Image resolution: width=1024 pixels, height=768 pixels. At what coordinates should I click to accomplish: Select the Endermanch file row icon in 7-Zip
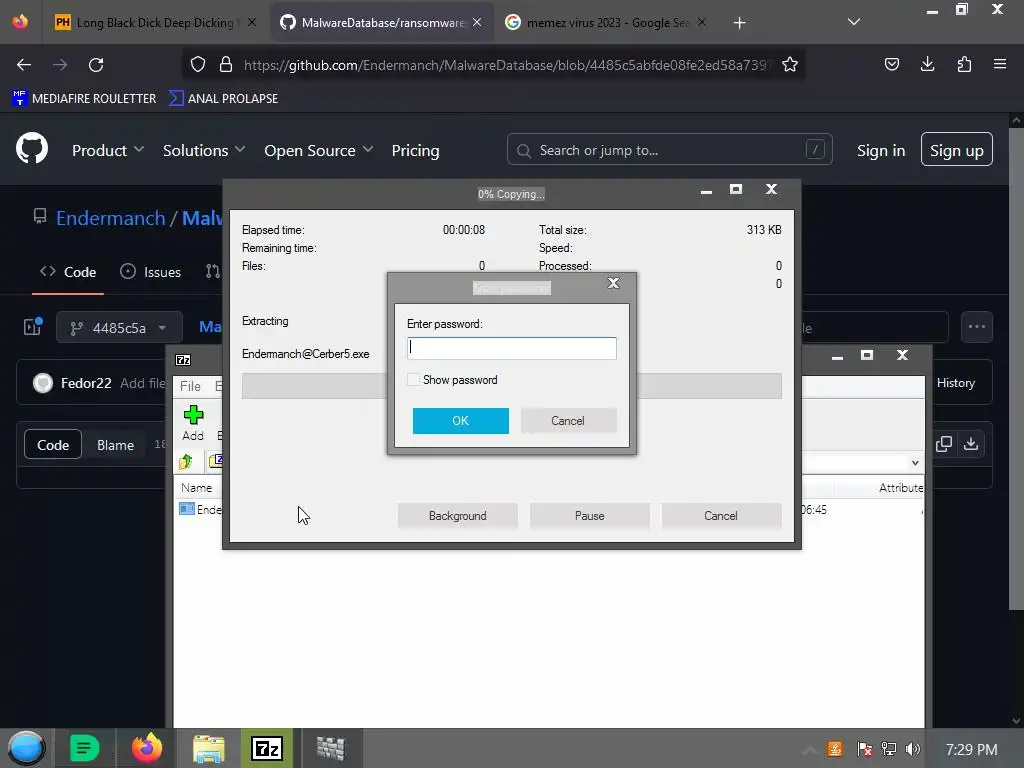(x=187, y=509)
